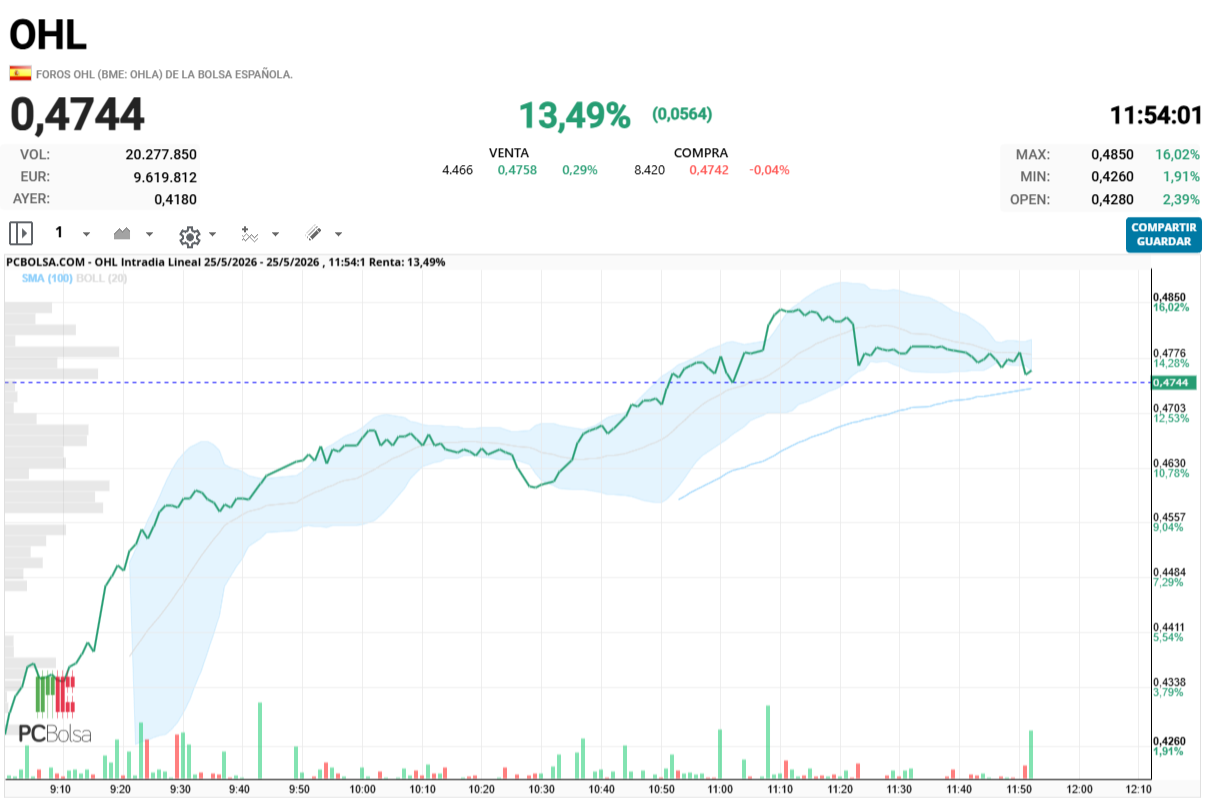This screenshot has width=1212, height=798.
Task: Click the OPEN value 0,4280
Action: point(1112,199)
